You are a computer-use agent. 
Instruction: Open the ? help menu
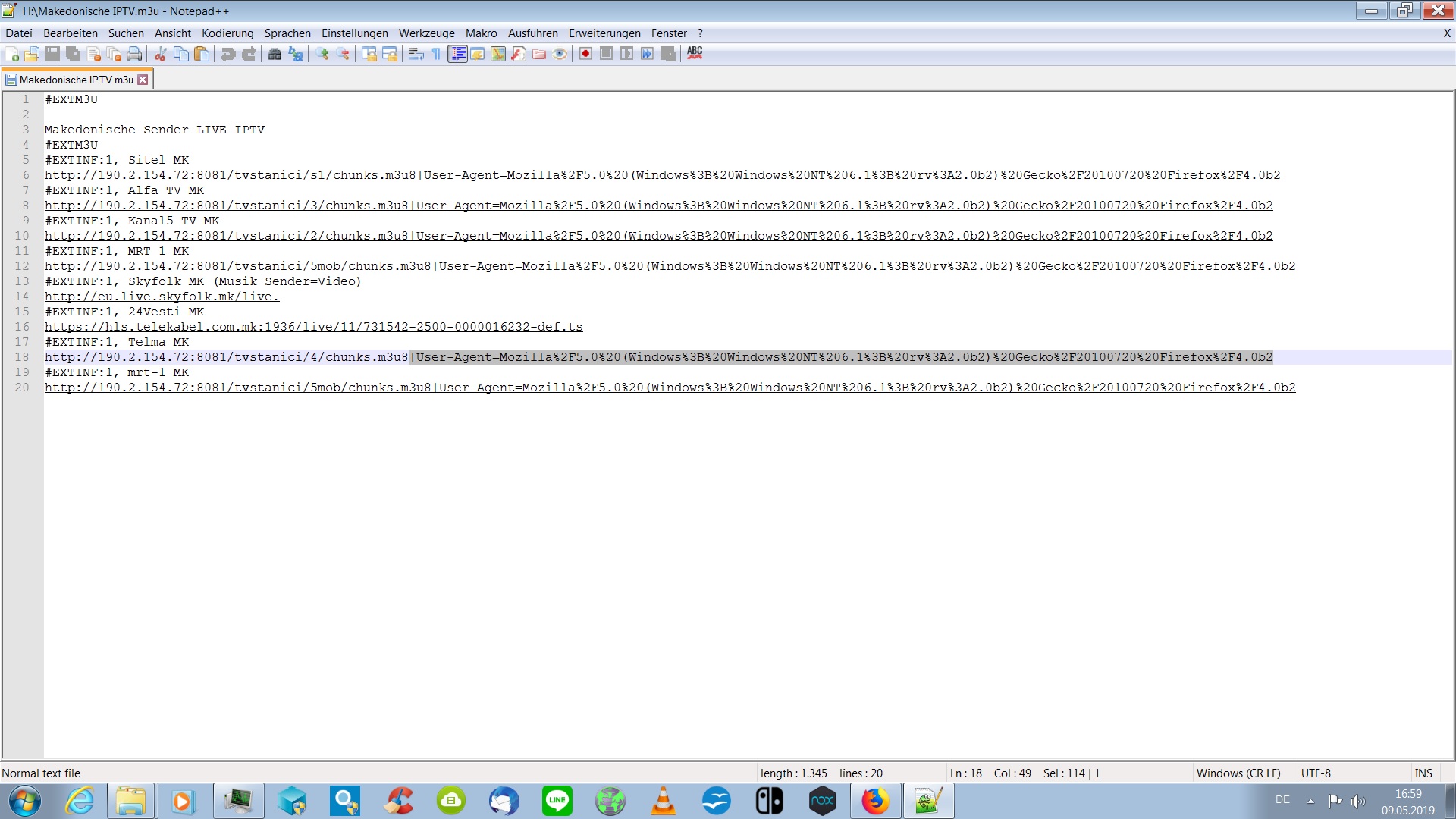(x=700, y=33)
